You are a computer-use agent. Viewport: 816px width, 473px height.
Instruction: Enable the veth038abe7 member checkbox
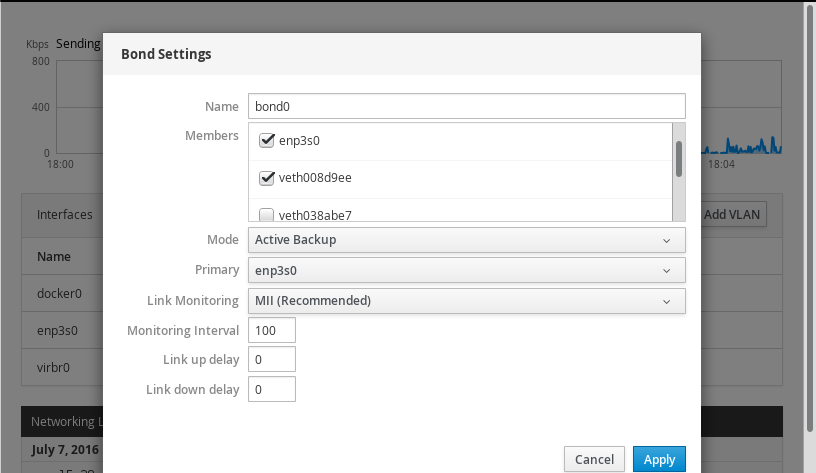267,214
